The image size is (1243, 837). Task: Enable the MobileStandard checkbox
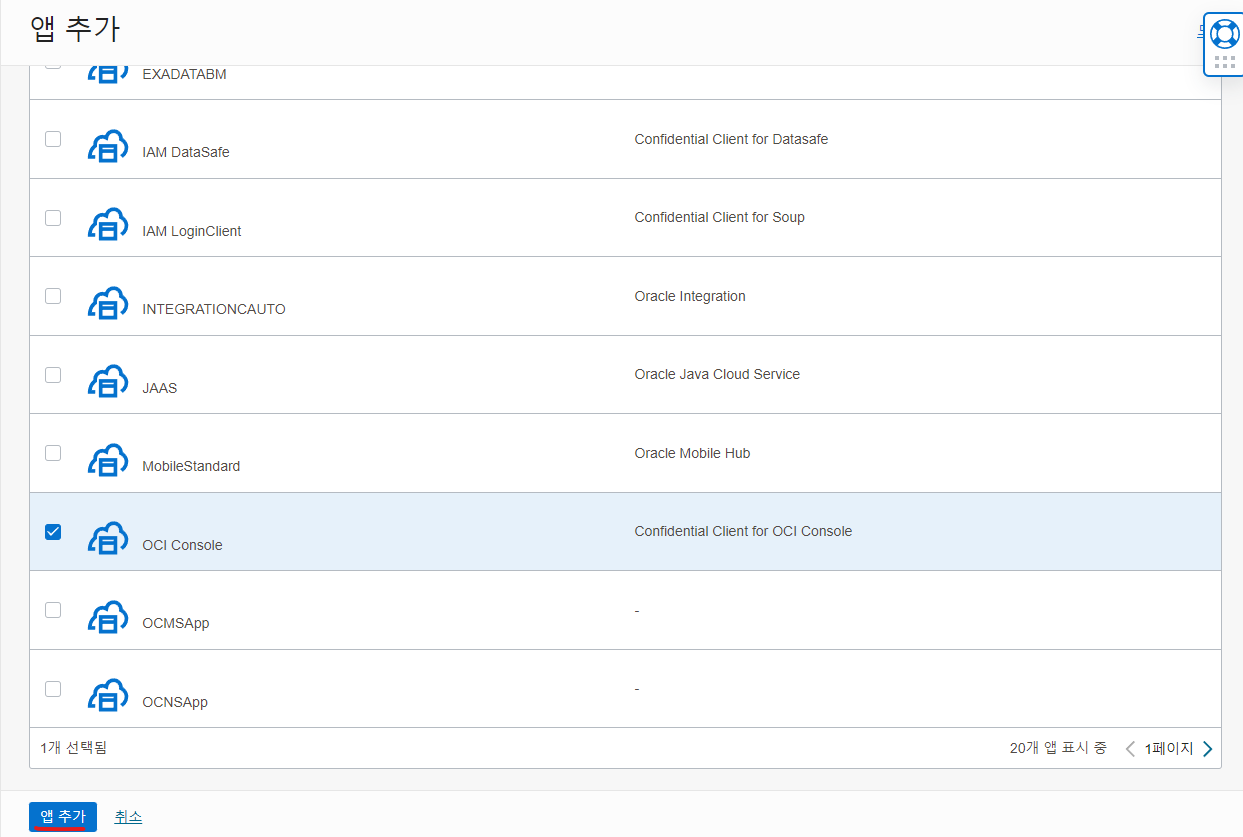pos(53,453)
